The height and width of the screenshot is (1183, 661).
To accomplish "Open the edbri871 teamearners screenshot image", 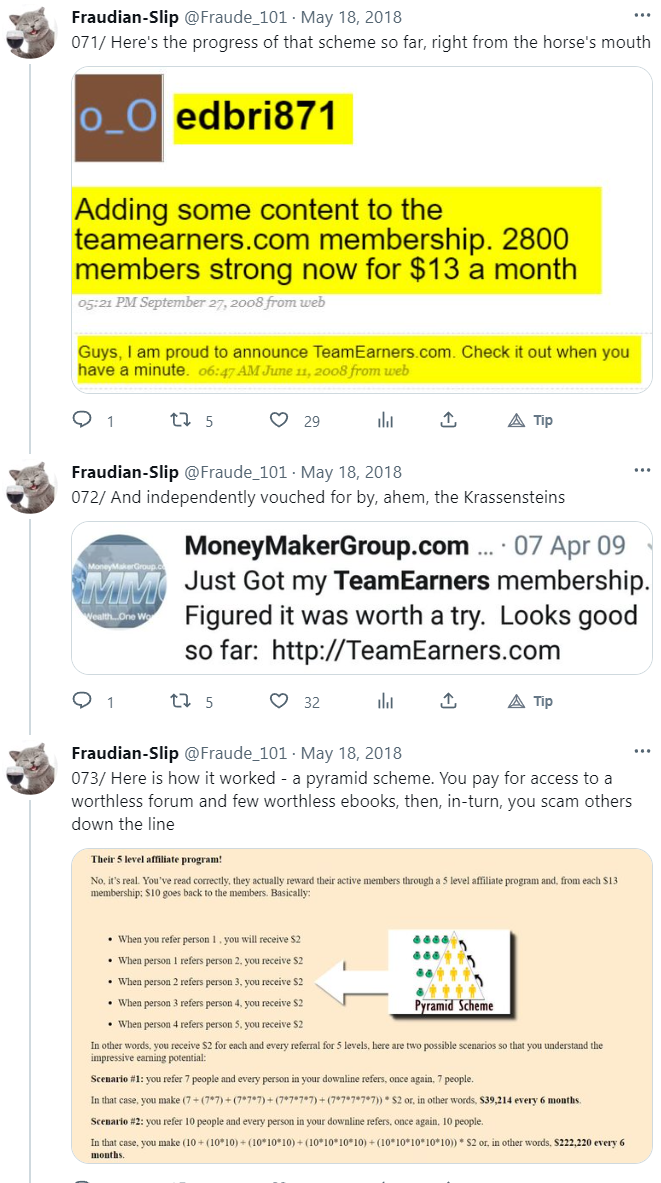I will pos(362,230).
